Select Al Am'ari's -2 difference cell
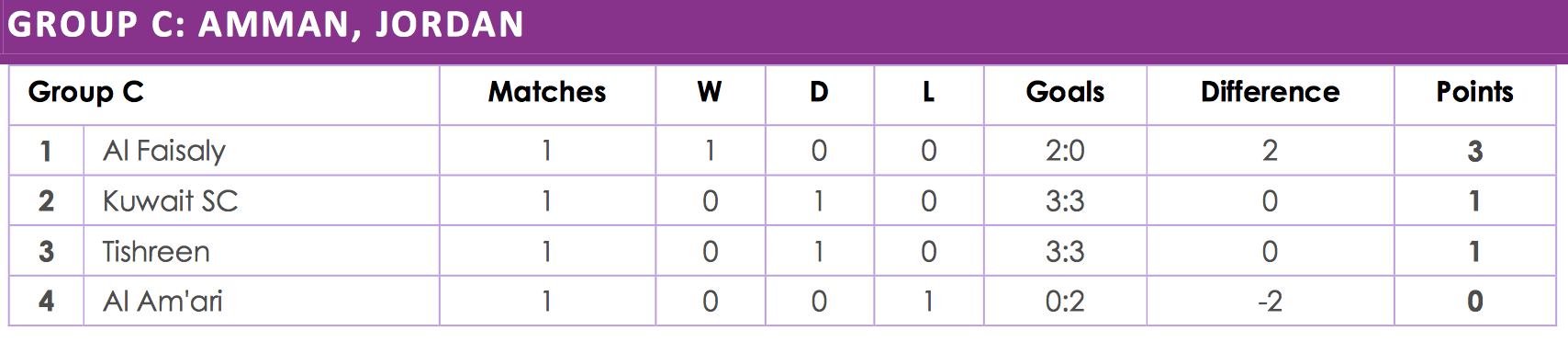The image size is (1568, 342). [x=1270, y=301]
